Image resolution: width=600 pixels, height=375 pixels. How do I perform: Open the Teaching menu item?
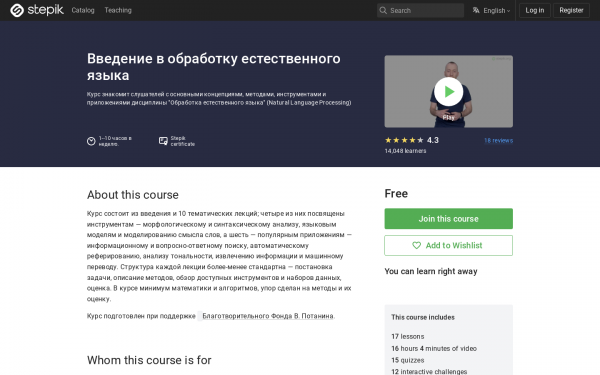[x=118, y=10]
